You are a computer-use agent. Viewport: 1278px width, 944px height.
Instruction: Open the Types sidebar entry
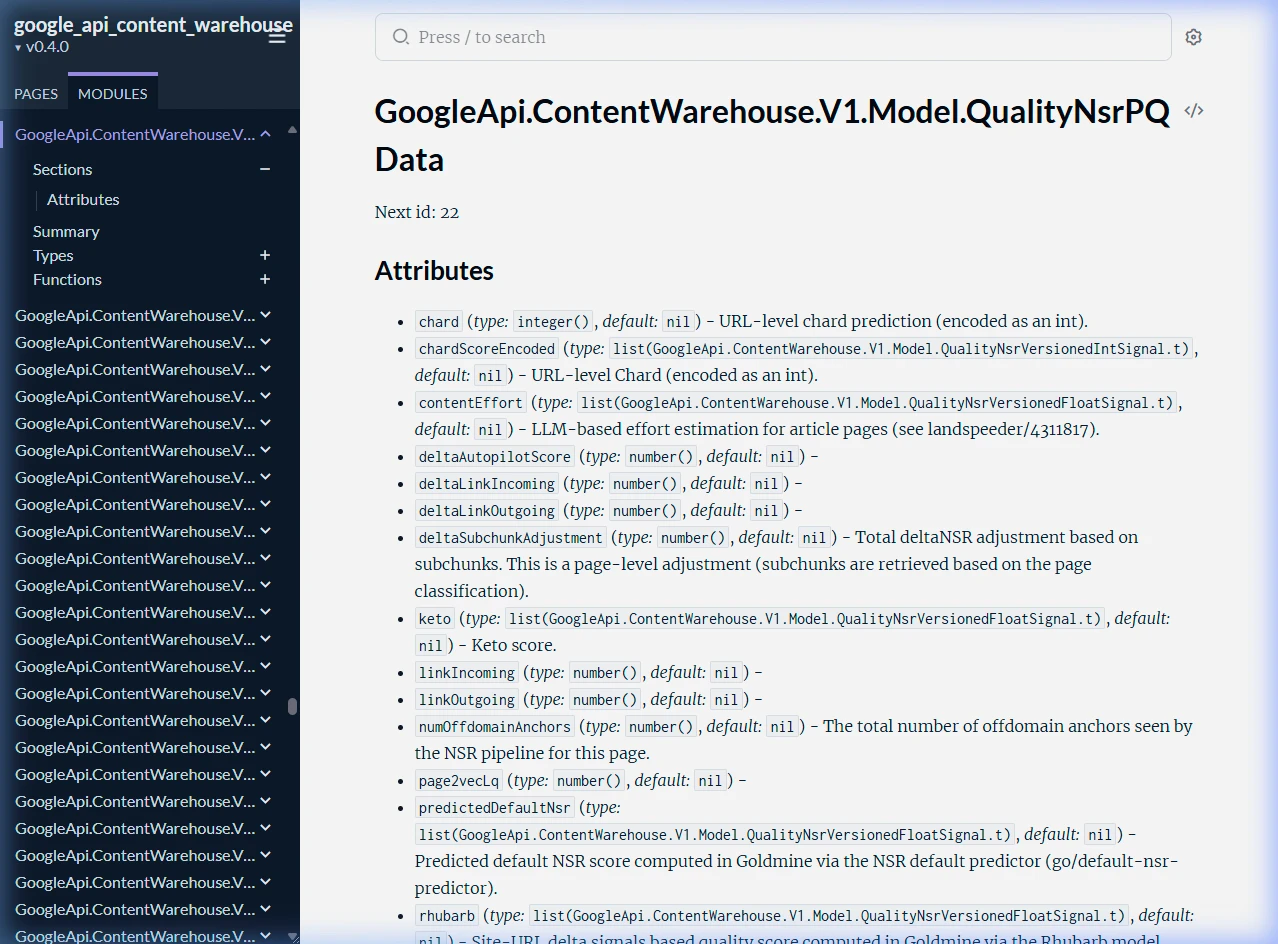click(53, 255)
